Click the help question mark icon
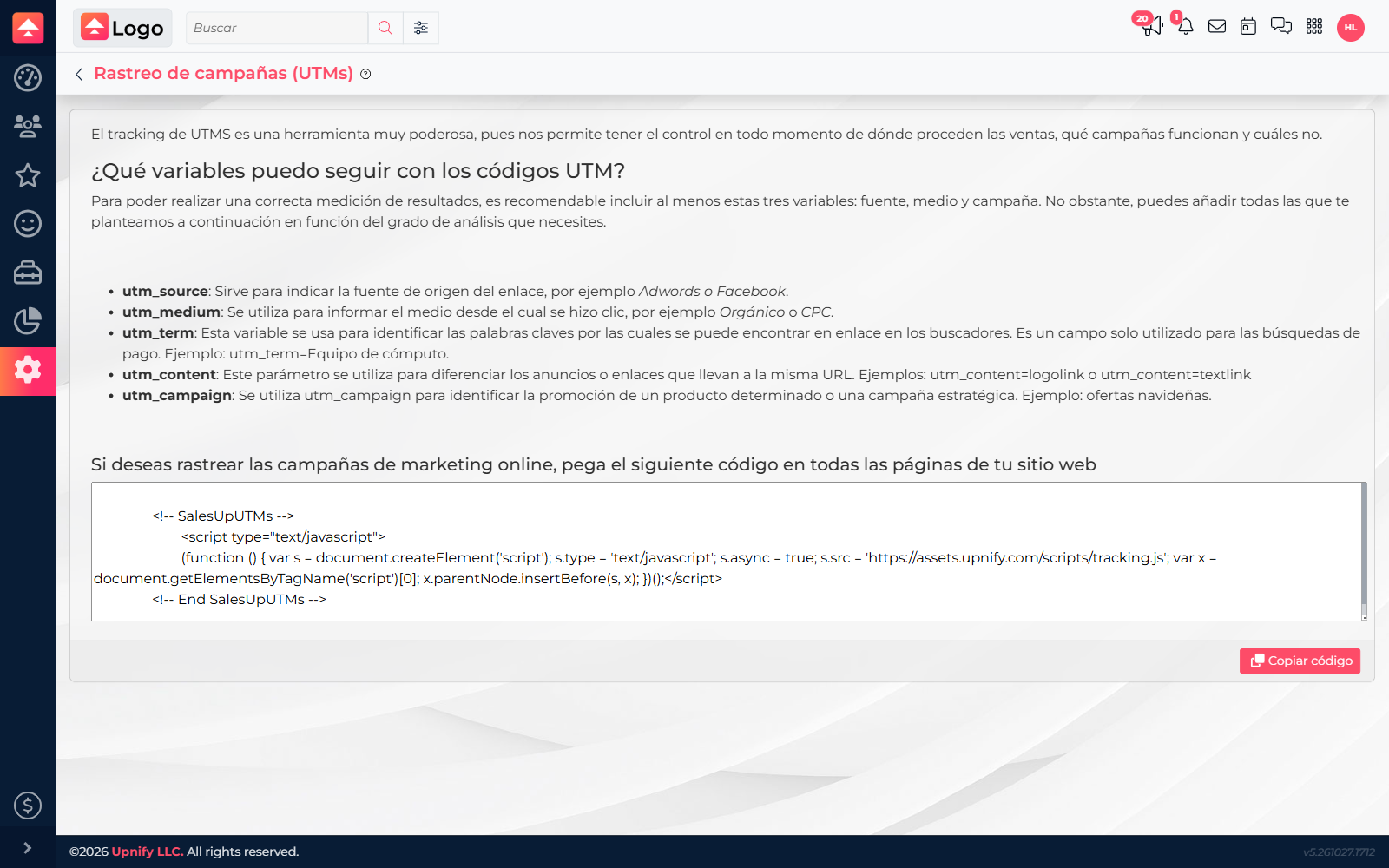 coord(365,74)
